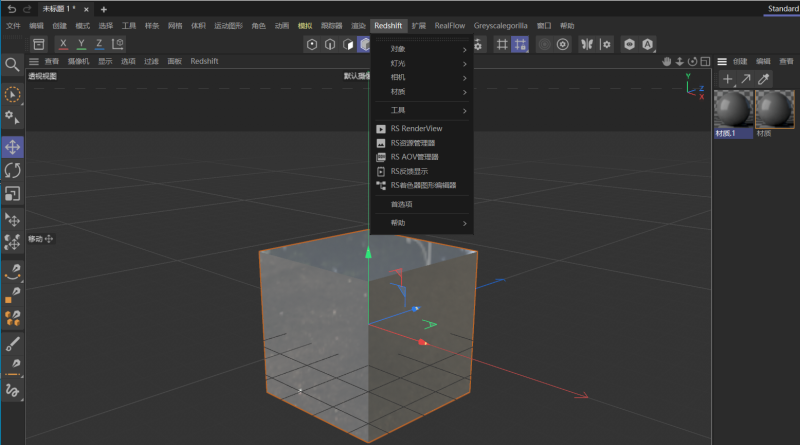The image size is (800, 445).
Task: Select the edge pen line tool
Action: click(x=12, y=367)
